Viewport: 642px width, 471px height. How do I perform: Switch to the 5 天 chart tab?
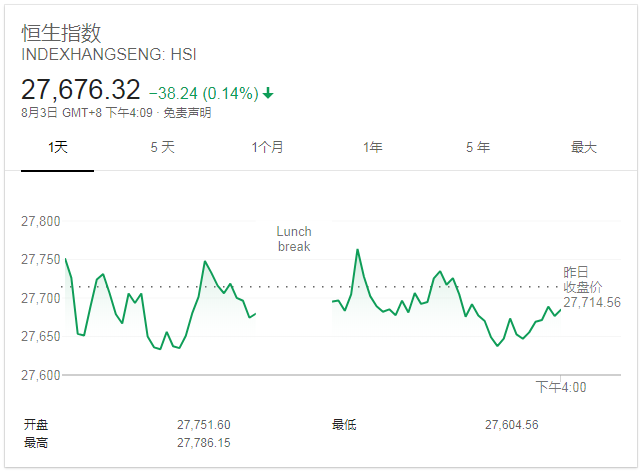[163, 147]
